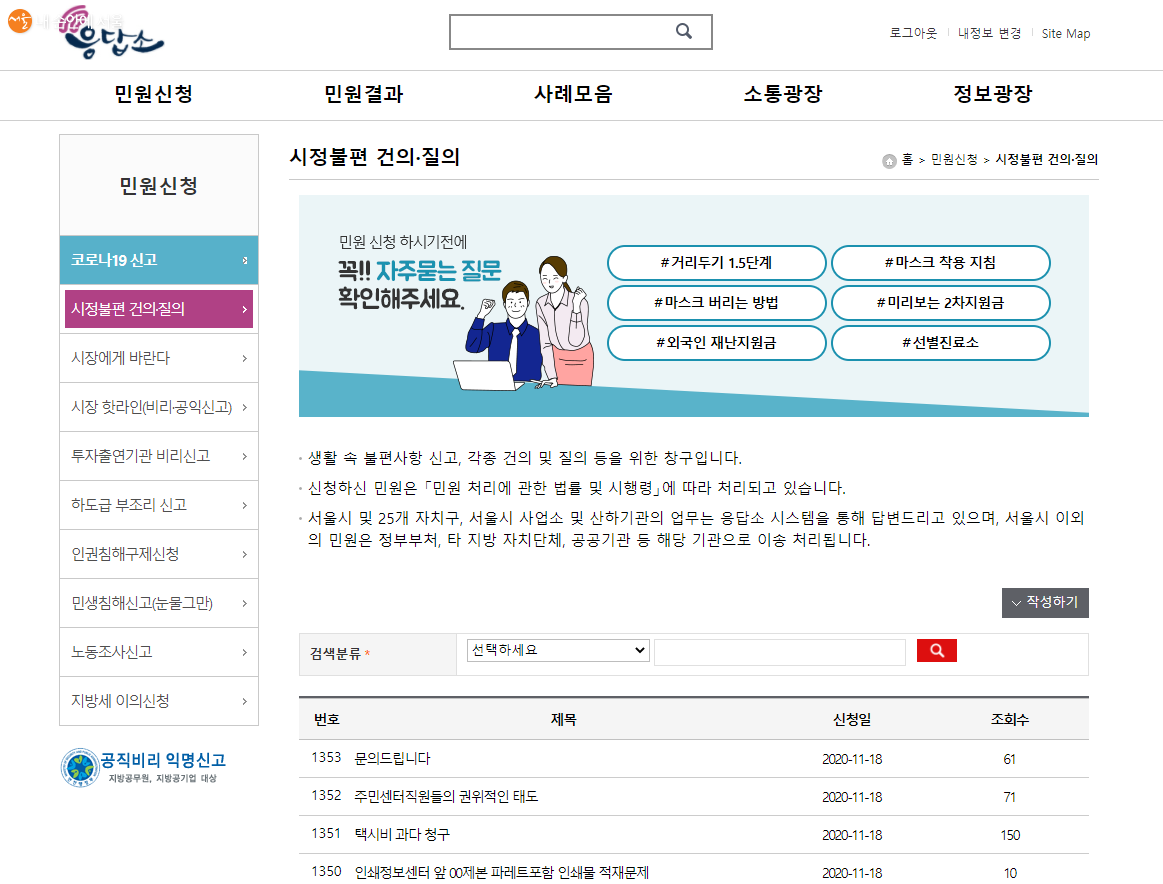Select the 정보광장 menu item

click(992, 95)
